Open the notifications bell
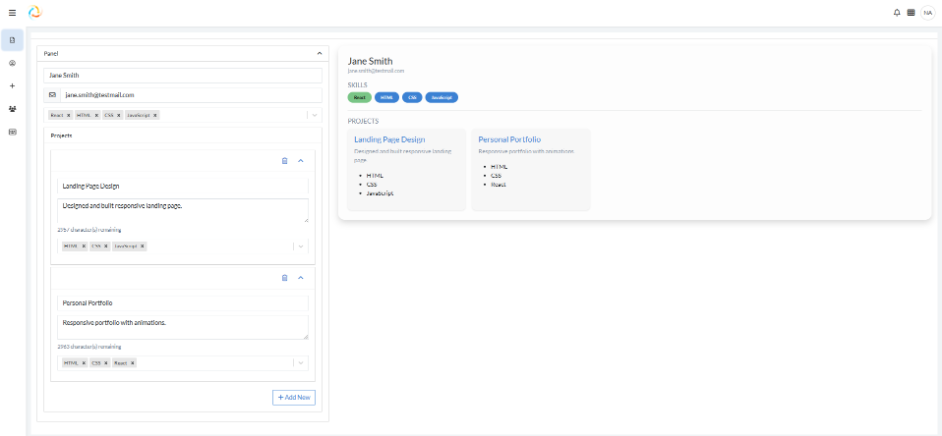 pyautogui.click(x=896, y=12)
